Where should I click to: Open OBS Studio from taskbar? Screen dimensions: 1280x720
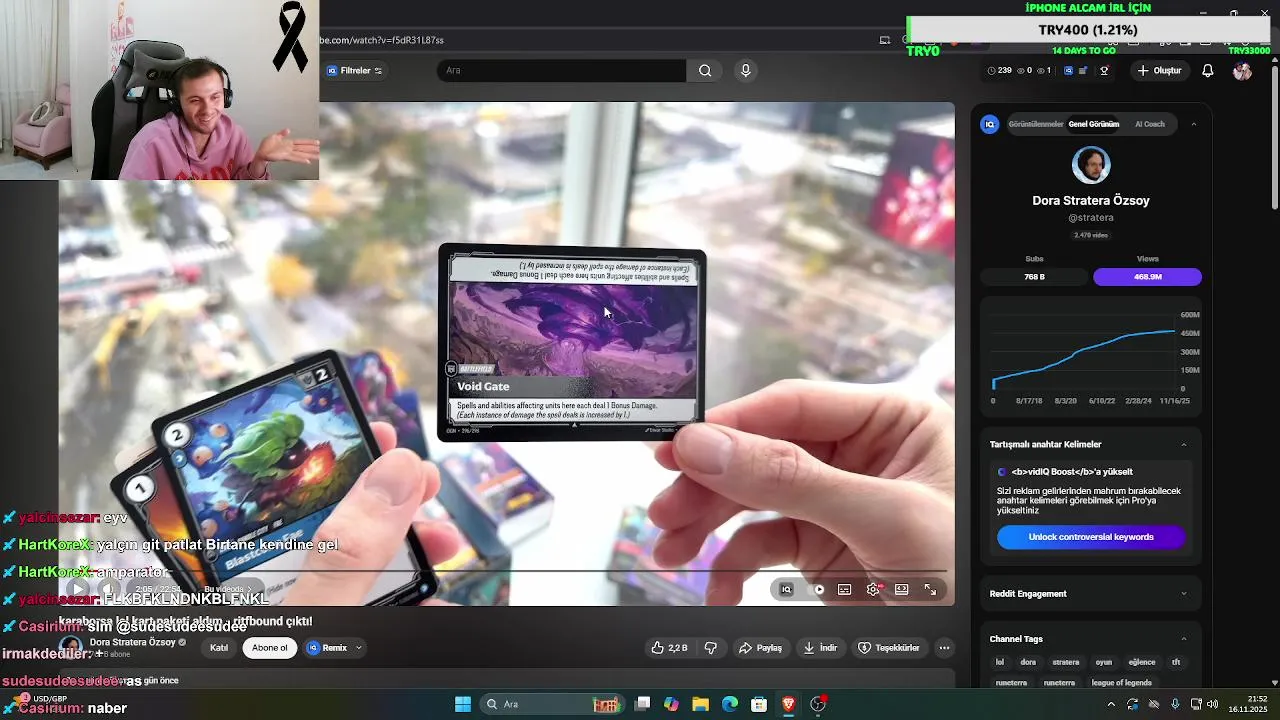point(818,704)
